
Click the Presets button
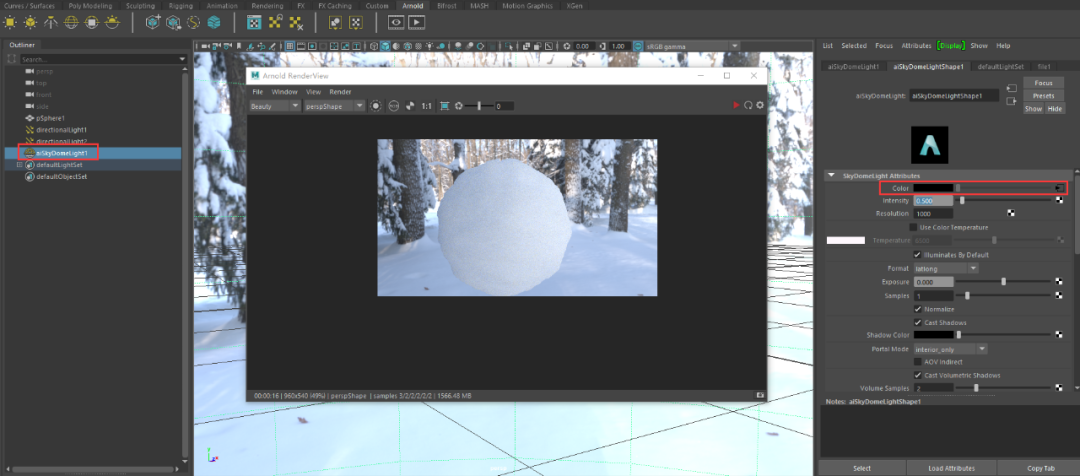point(1043,96)
